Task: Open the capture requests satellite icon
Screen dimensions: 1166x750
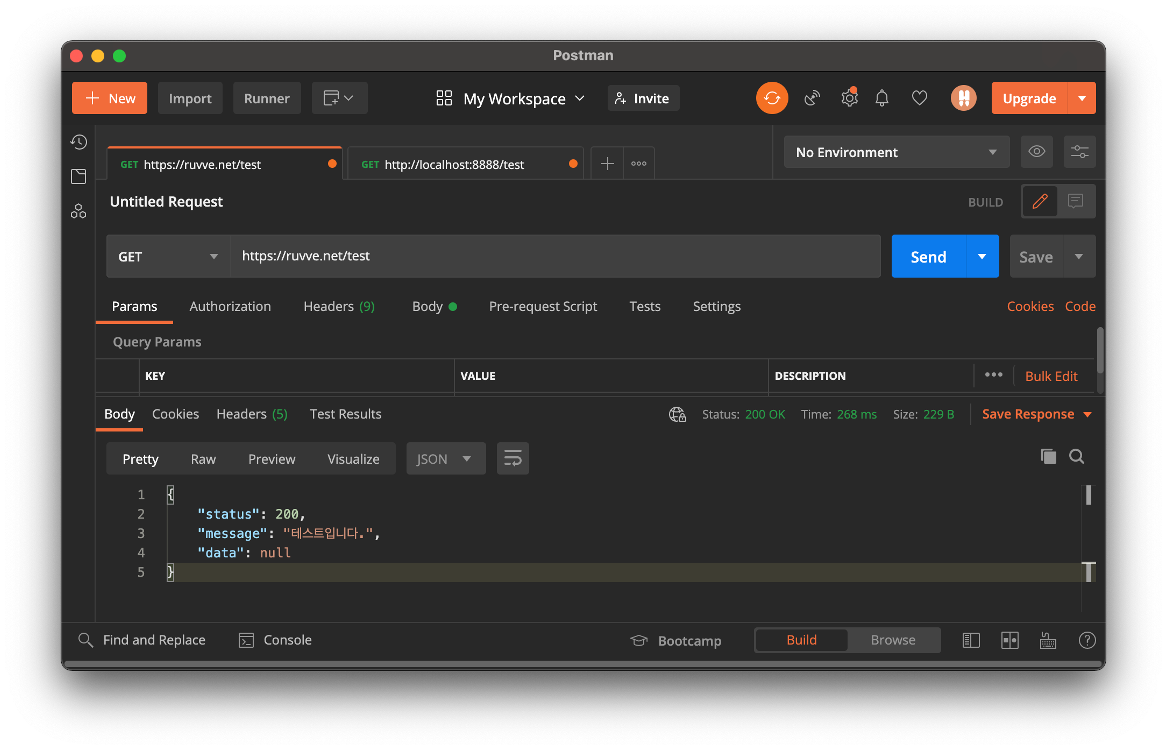Action: point(812,98)
